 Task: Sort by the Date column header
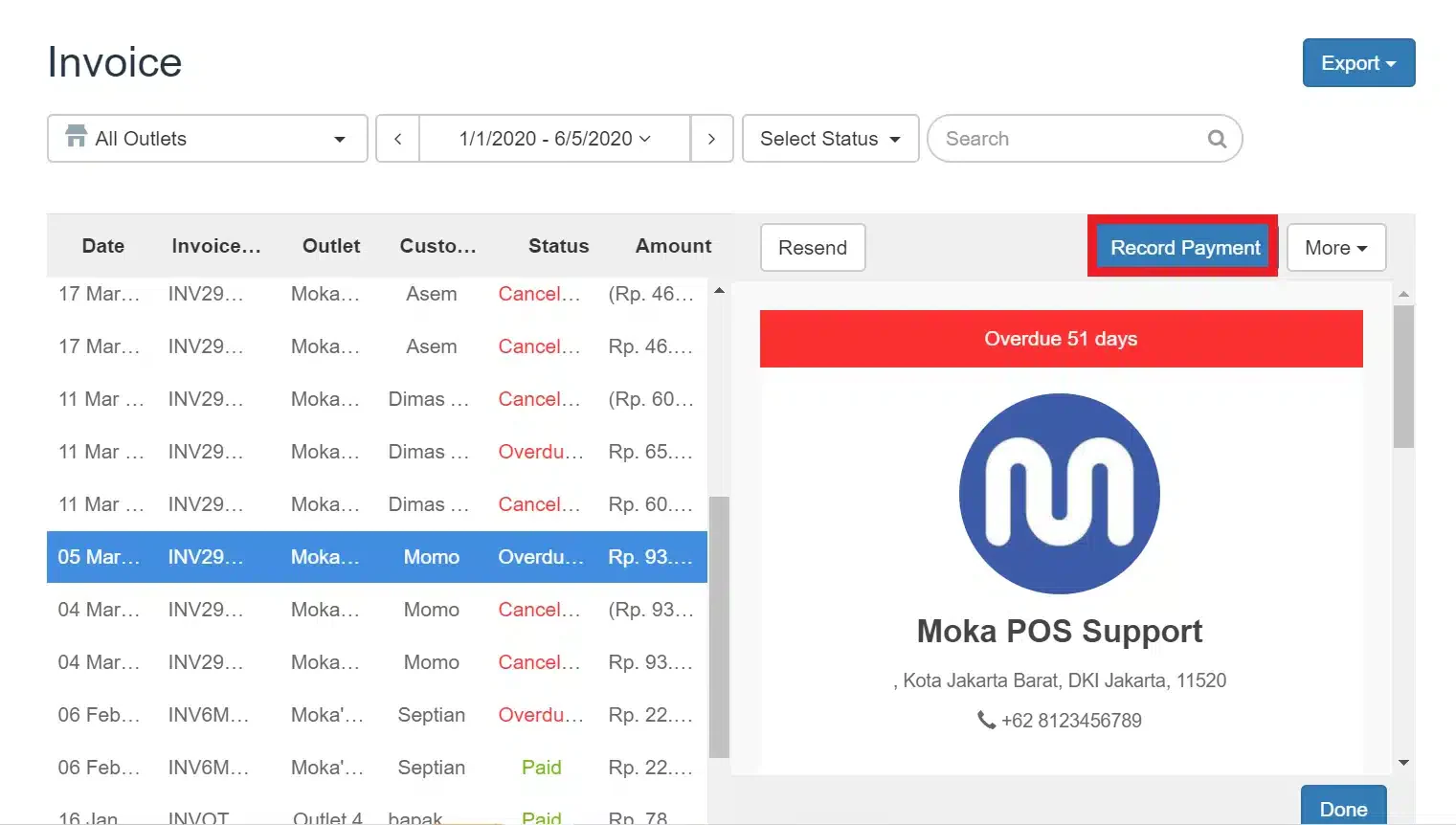pos(103,246)
